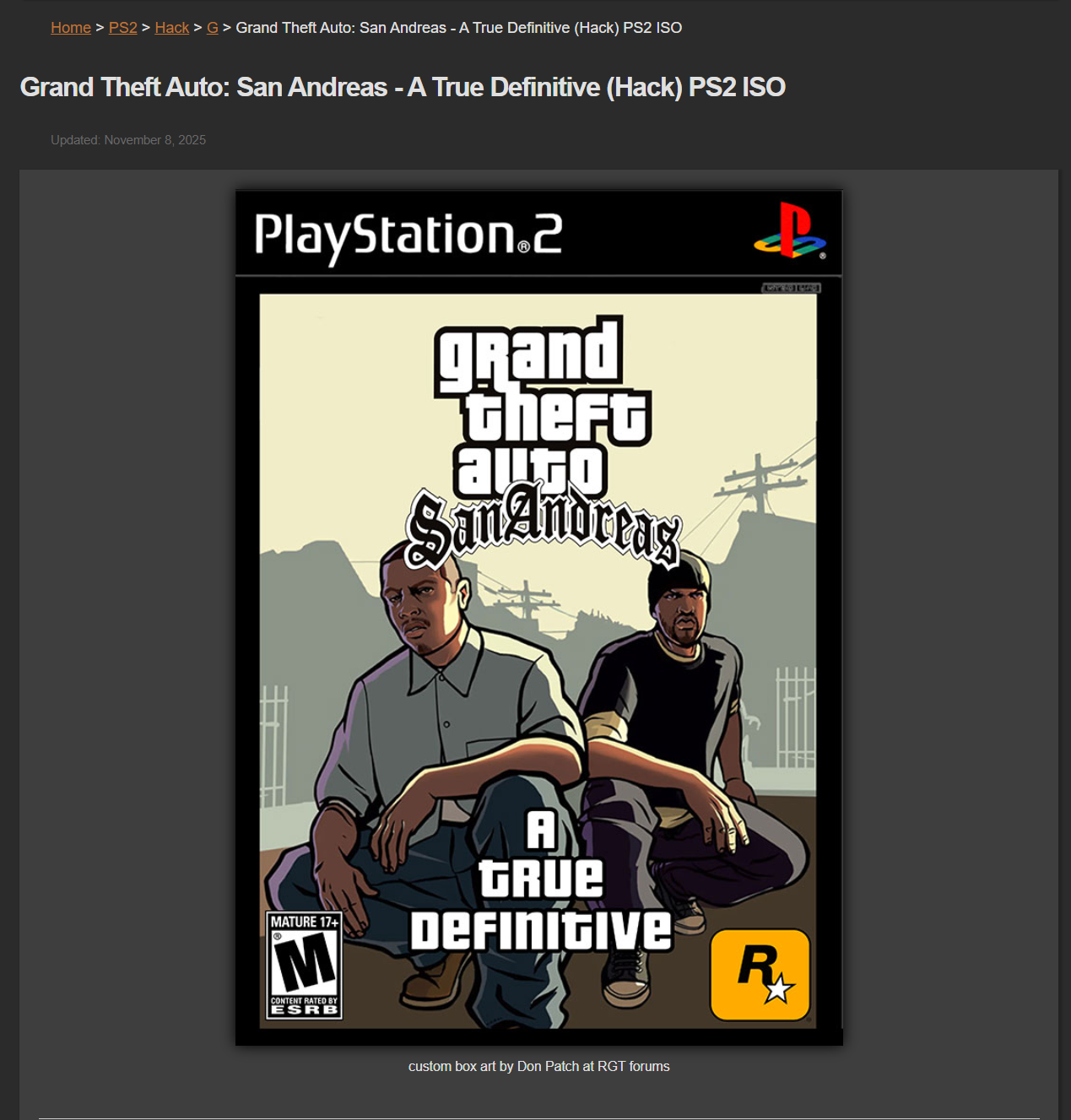Click the PlayStation logo icon on cover
Viewport: 1071px width, 1120px height.
point(790,230)
